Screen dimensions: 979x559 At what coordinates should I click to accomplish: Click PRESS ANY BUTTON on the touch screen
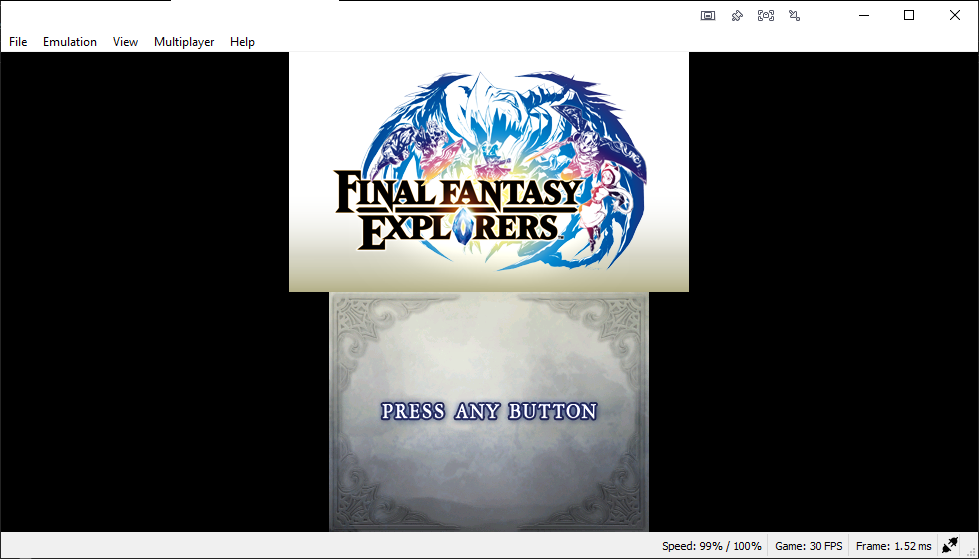(x=489, y=411)
